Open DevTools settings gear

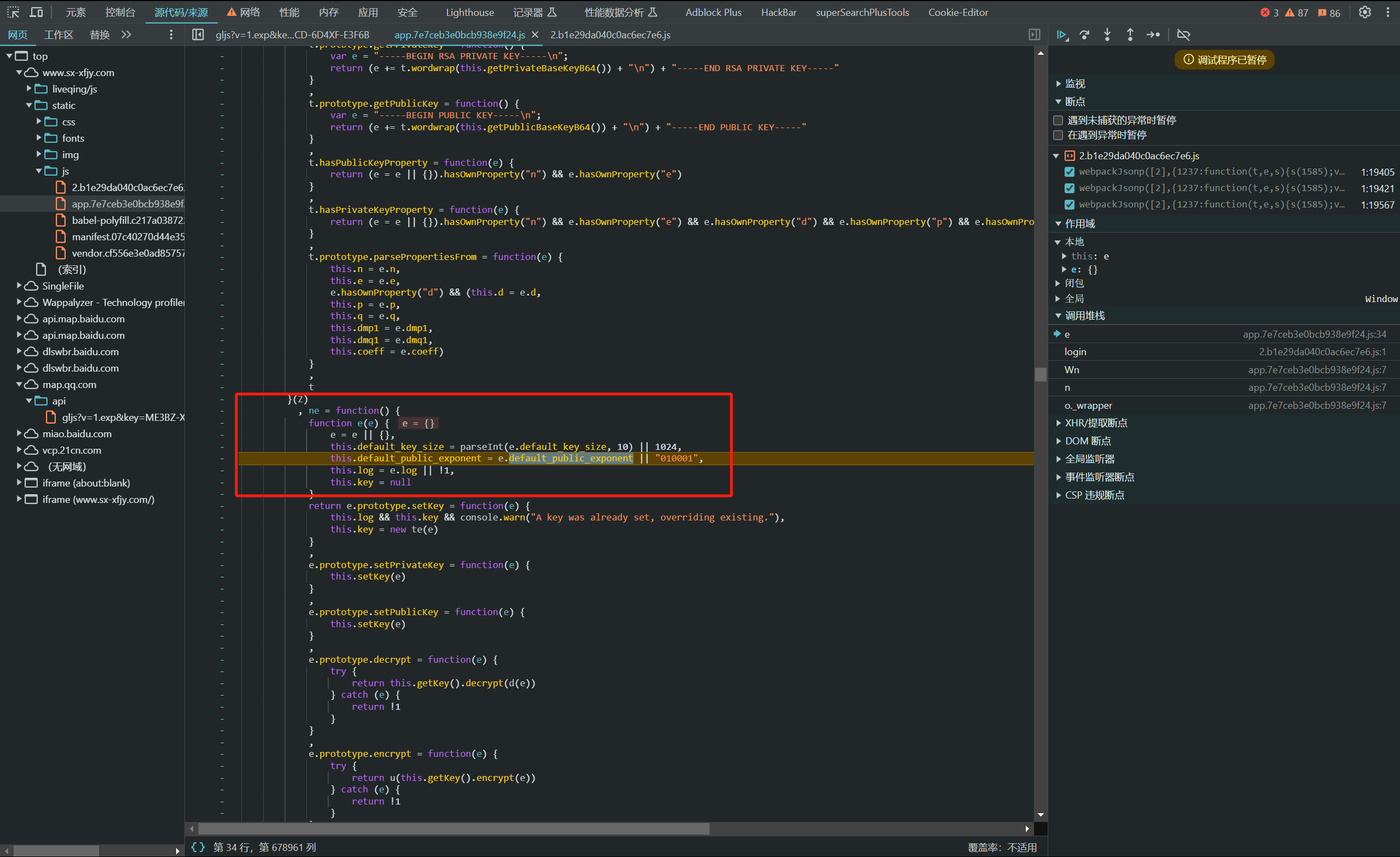click(x=1365, y=12)
